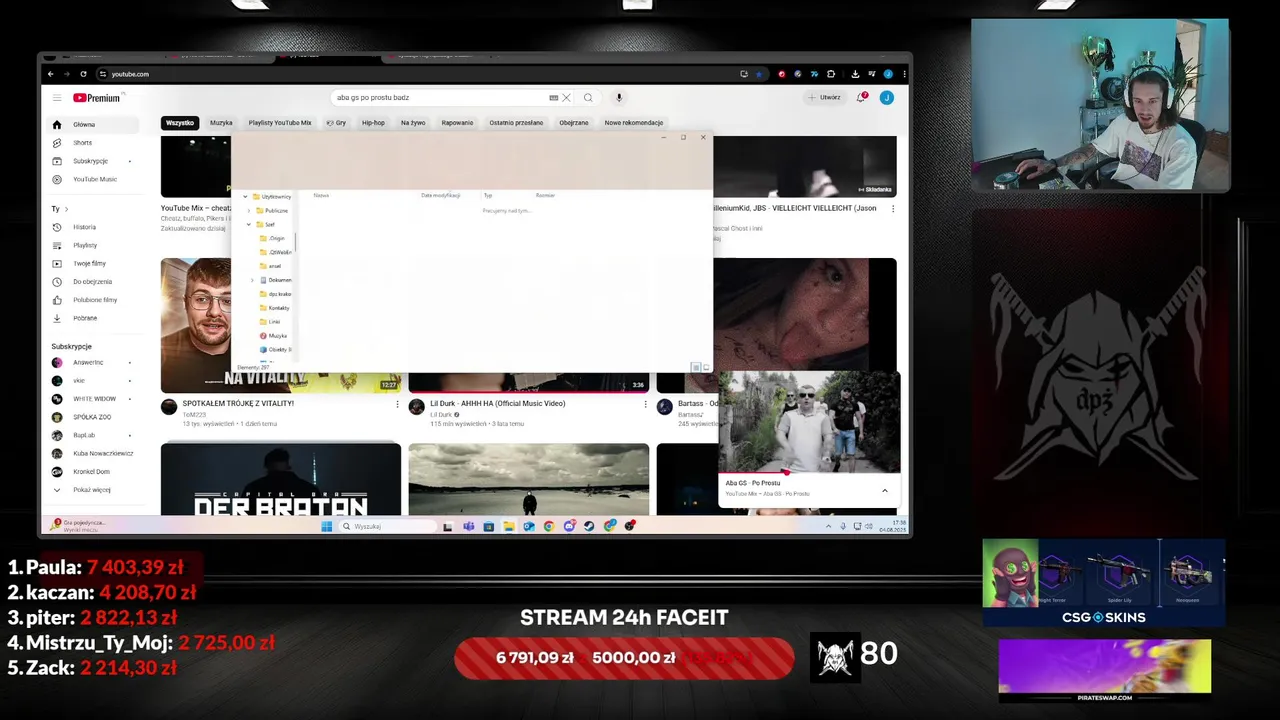1280x720 pixels.
Task: Collapse the Szef folder in file dialog
Action: pos(248,225)
